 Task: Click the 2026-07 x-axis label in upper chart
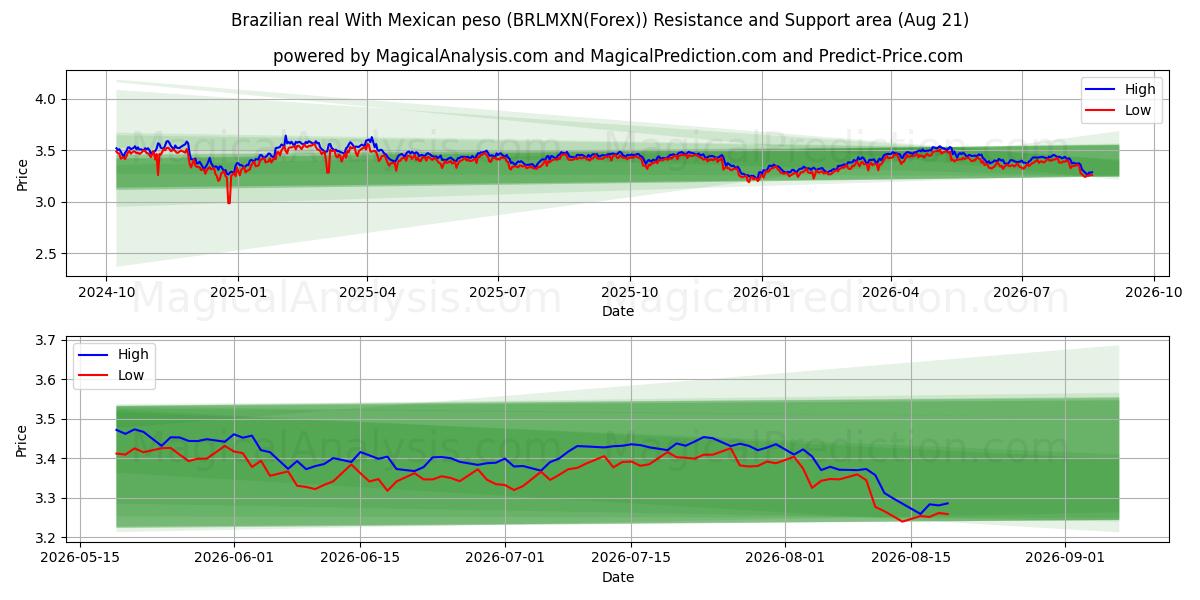coord(1021,292)
